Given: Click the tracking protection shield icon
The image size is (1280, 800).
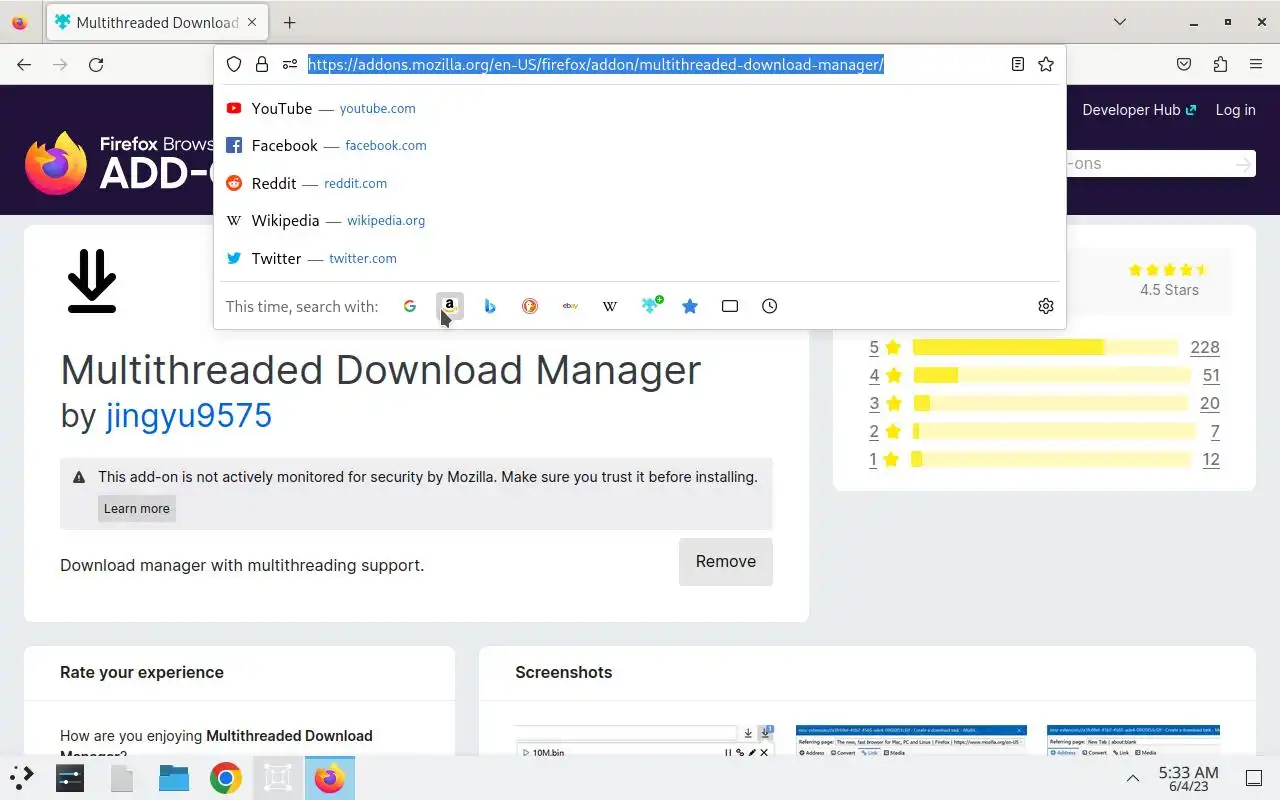Looking at the screenshot, I should (234, 64).
